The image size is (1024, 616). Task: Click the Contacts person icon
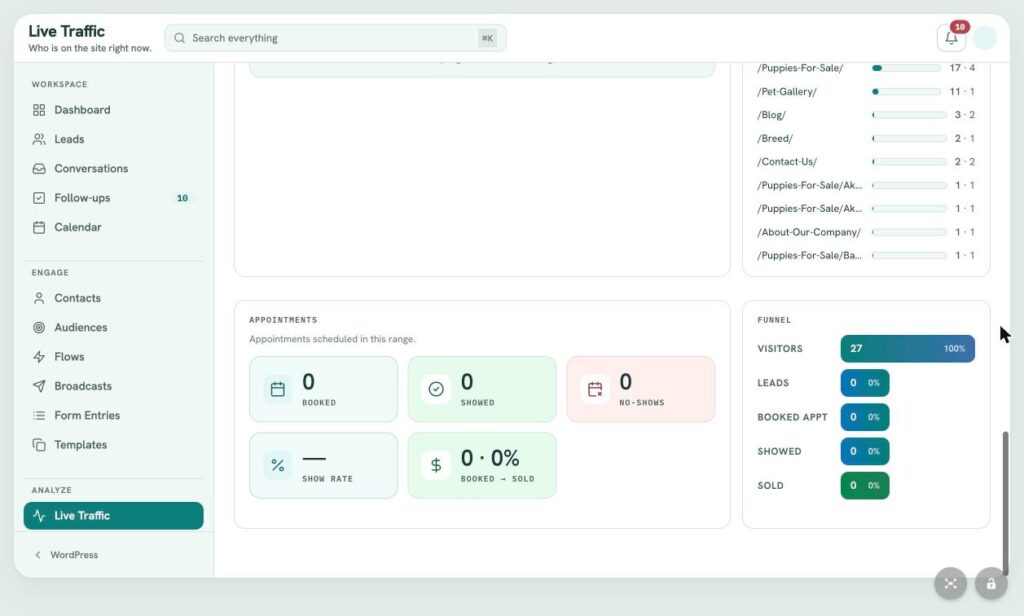pos(39,298)
